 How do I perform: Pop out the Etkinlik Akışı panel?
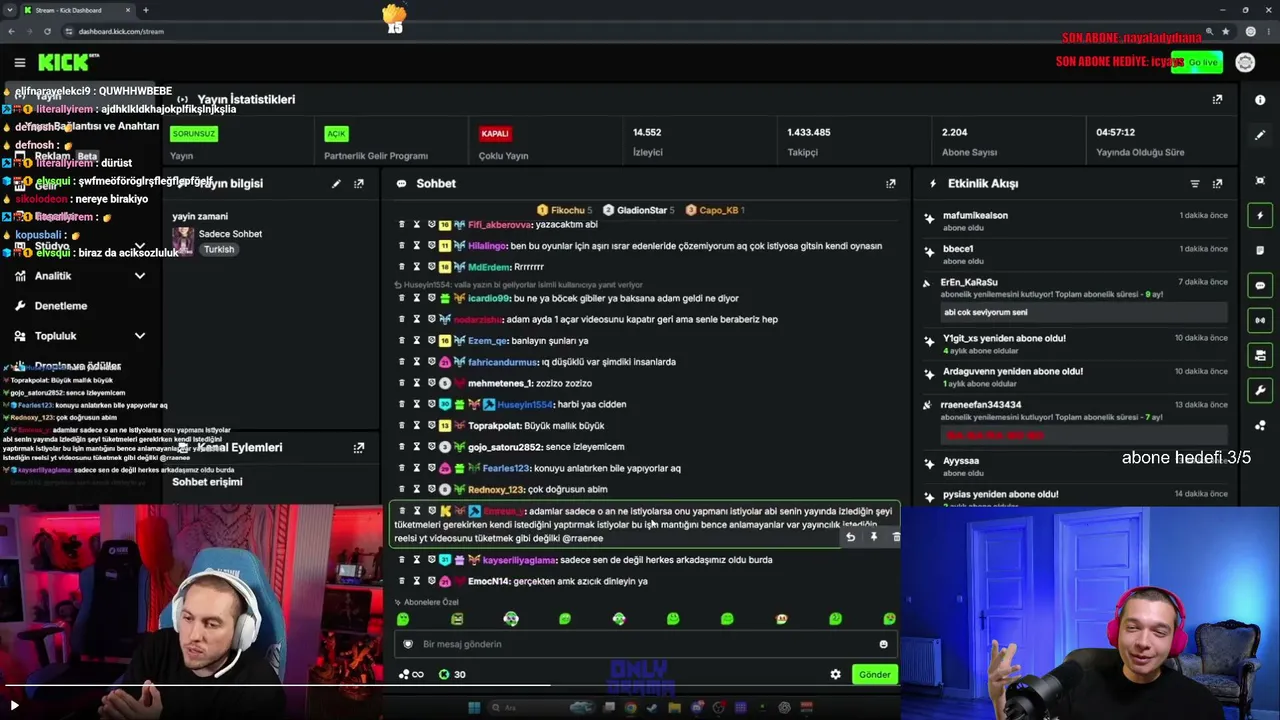coord(1217,184)
